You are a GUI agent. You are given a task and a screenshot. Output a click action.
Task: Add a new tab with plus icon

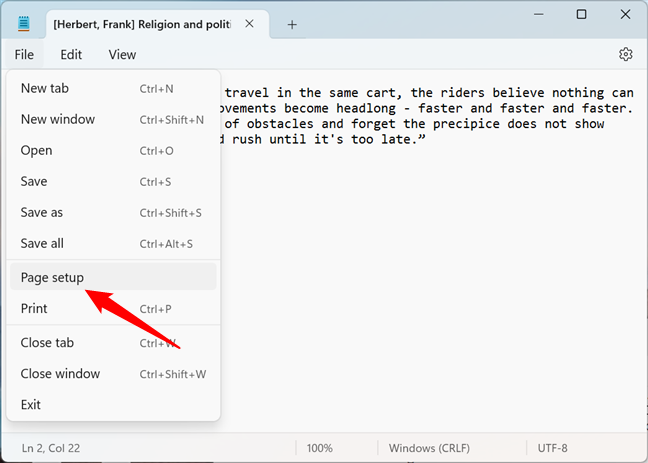point(292,24)
